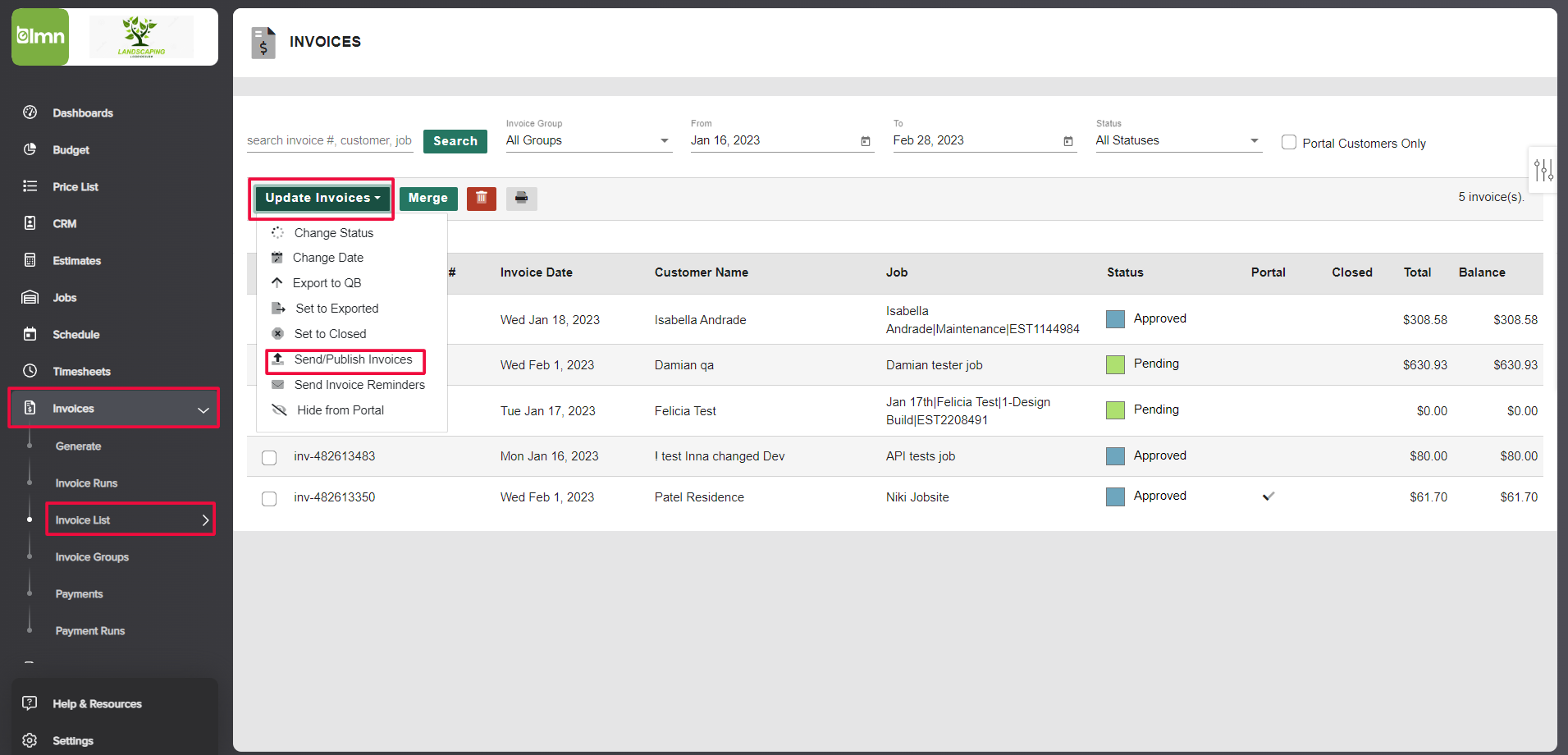Select checkbox for inv-482613483
The image size is (1568, 755).
click(x=269, y=457)
